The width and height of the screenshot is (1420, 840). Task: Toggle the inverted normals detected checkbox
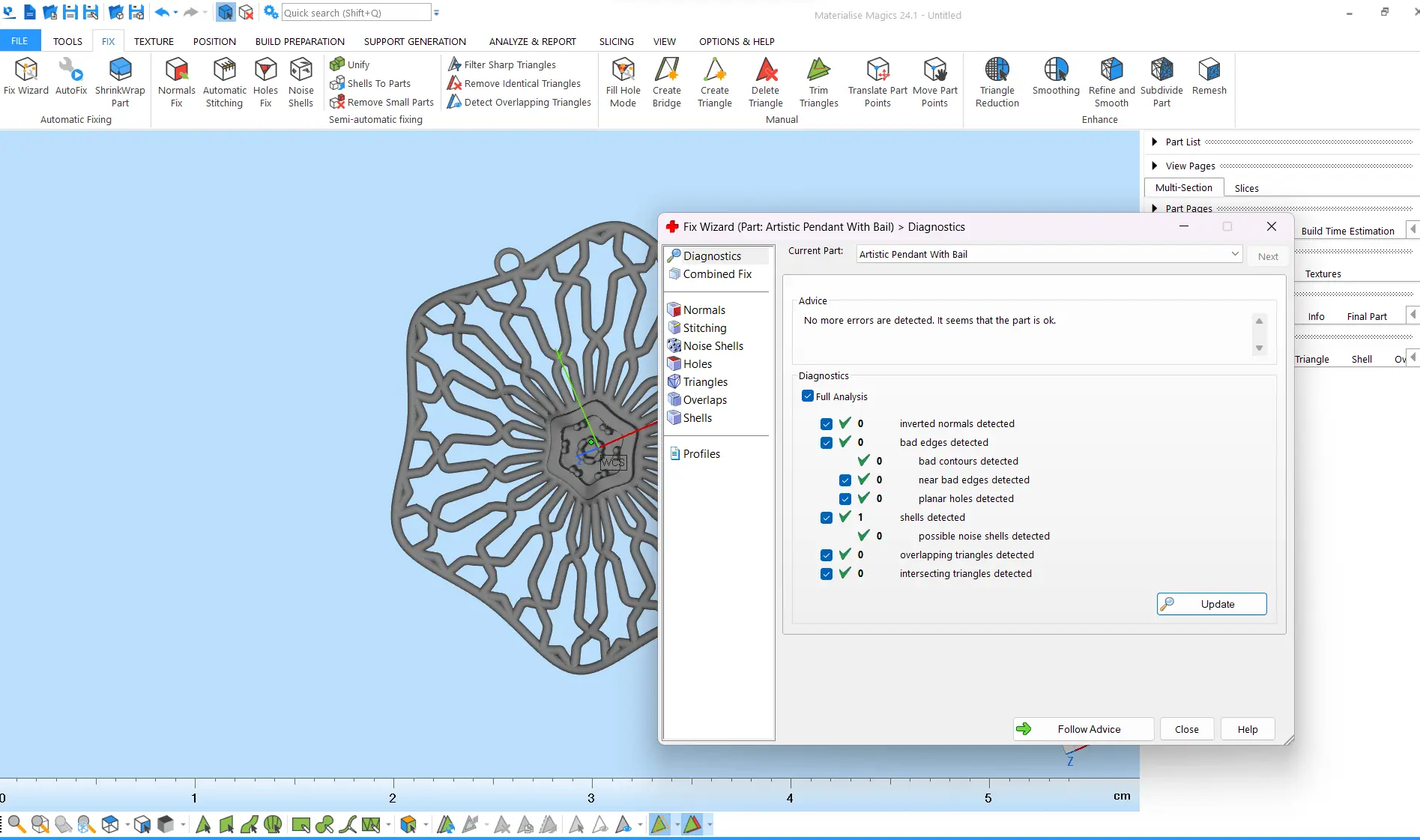tap(827, 424)
